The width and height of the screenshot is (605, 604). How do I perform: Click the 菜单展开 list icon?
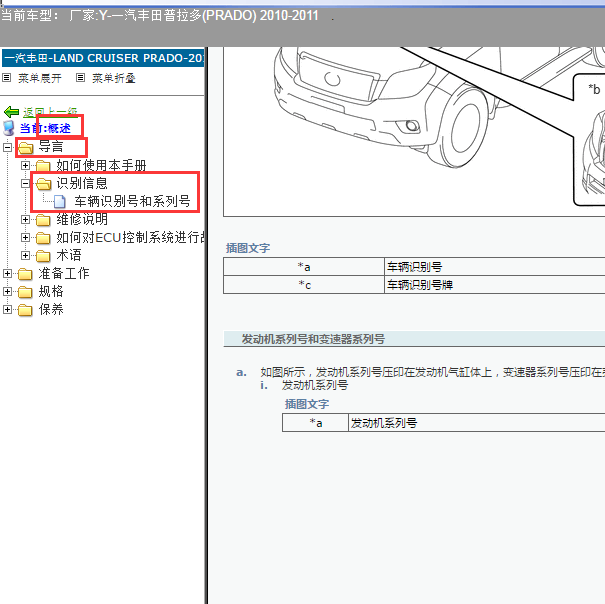click(6, 78)
